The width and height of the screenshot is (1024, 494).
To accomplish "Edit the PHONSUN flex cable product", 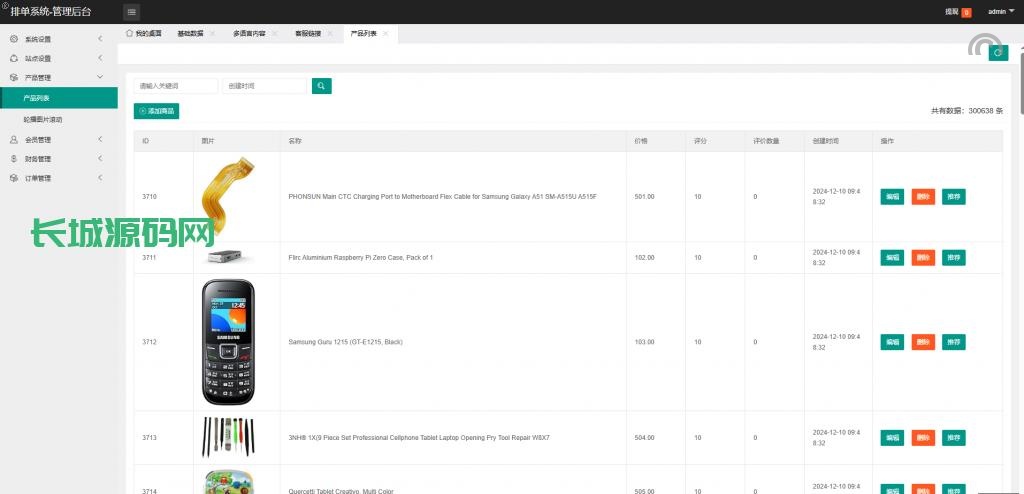I will 892,197.
